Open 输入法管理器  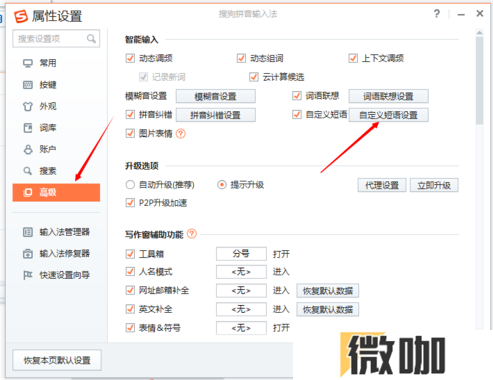point(56,232)
